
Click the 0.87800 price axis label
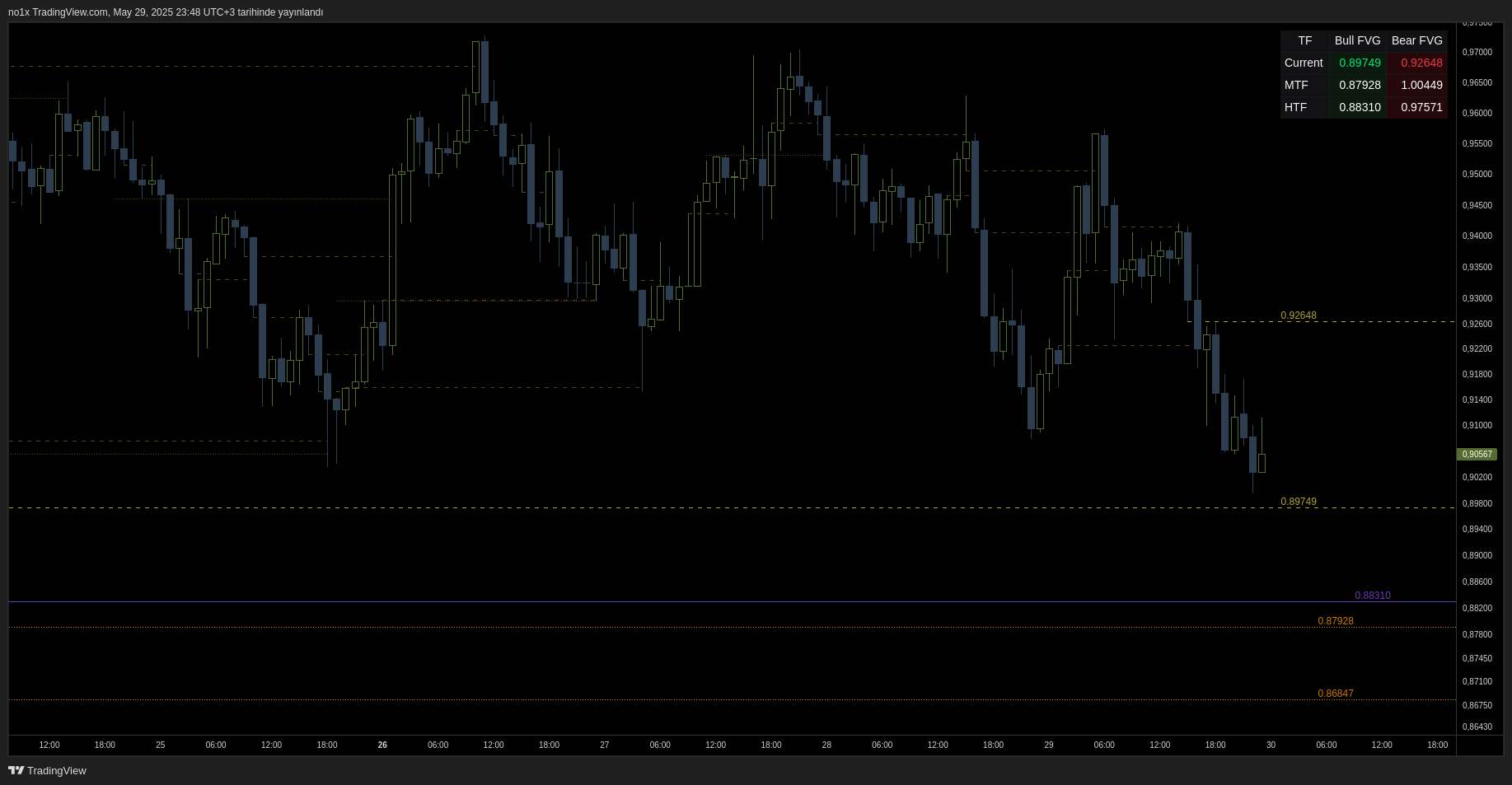tap(1477, 634)
